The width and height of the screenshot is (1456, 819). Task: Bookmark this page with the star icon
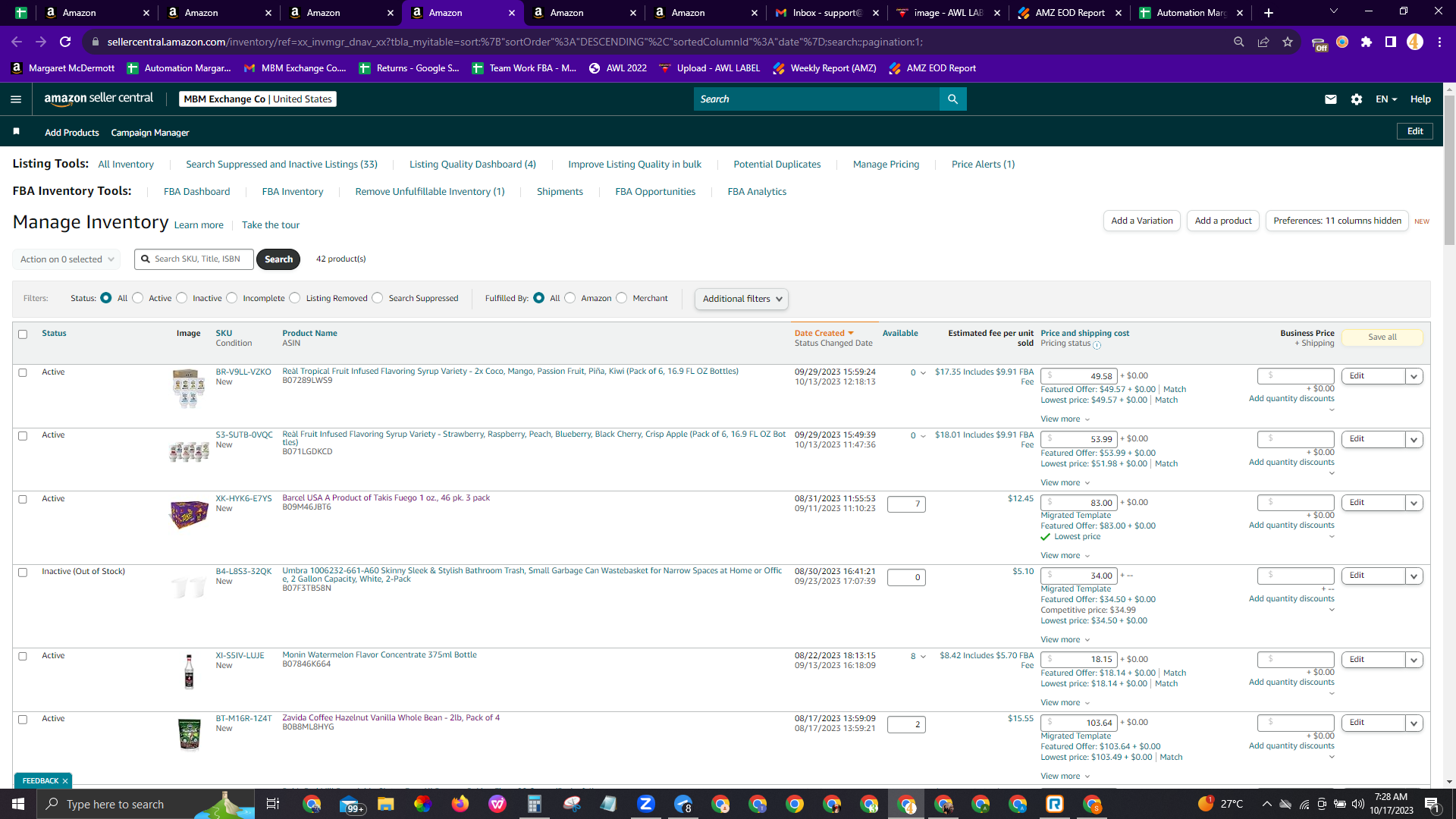(1288, 42)
